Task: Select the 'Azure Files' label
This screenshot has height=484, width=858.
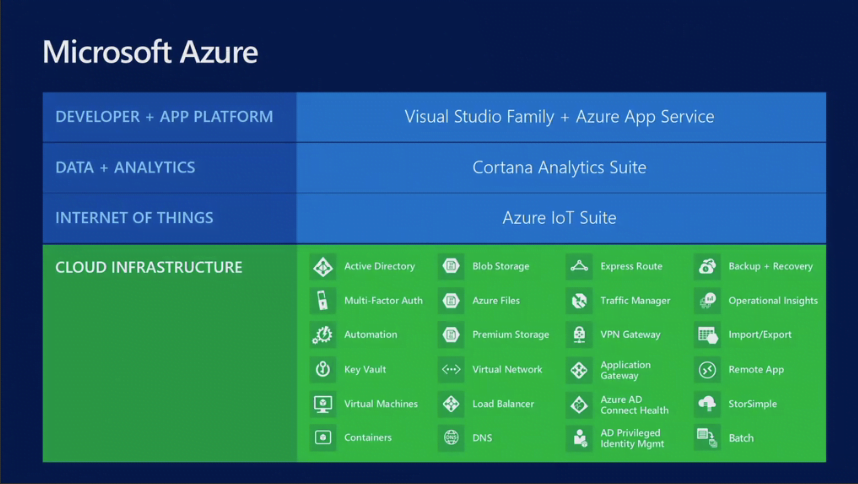Action: click(496, 300)
